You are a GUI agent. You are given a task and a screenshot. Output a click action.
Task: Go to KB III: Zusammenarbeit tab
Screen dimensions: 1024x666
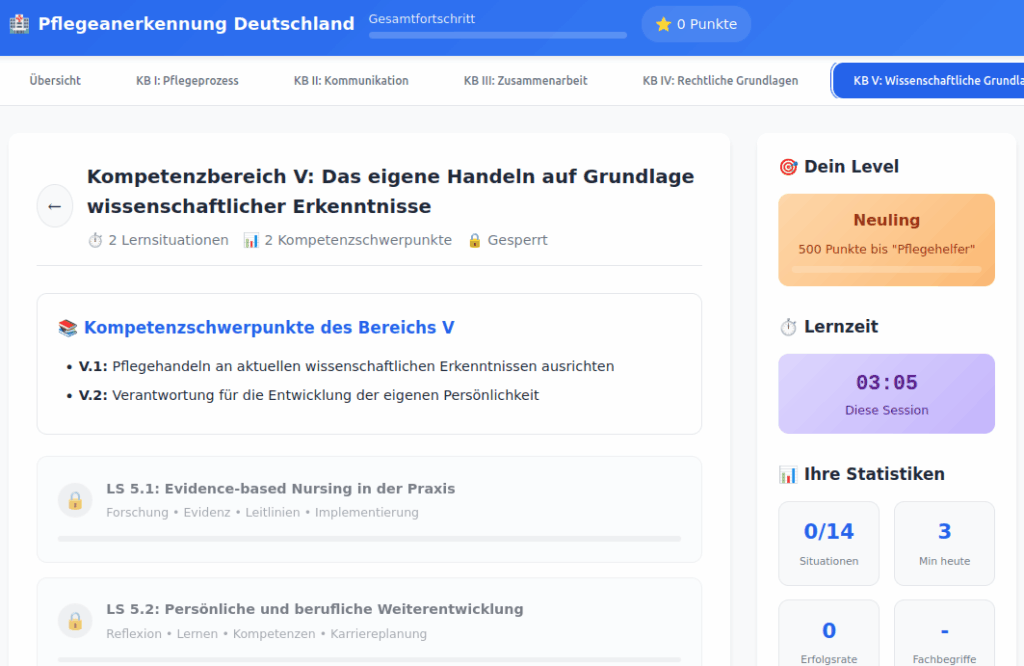tap(525, 81)
